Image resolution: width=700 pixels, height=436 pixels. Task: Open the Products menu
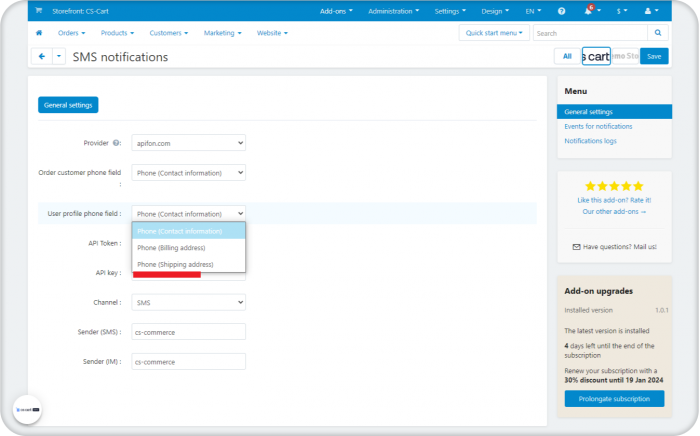117,33
